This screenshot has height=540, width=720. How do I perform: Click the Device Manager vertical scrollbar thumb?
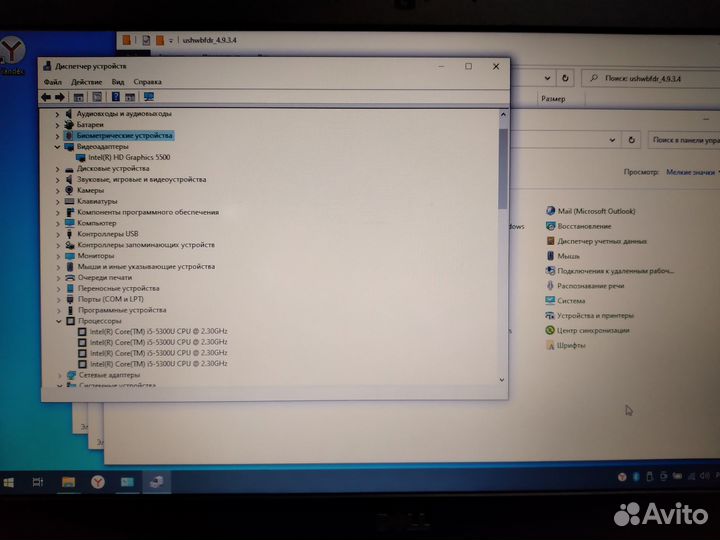point(503,169)
